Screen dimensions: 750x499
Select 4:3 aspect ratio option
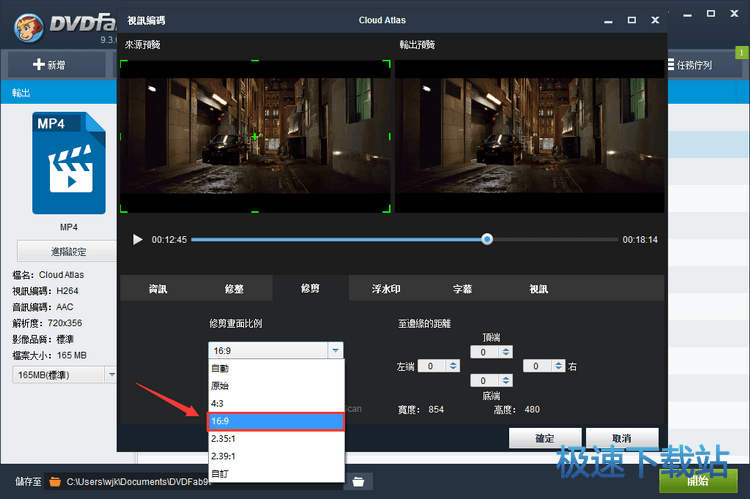pyautogui.click(x=276, y=403)
